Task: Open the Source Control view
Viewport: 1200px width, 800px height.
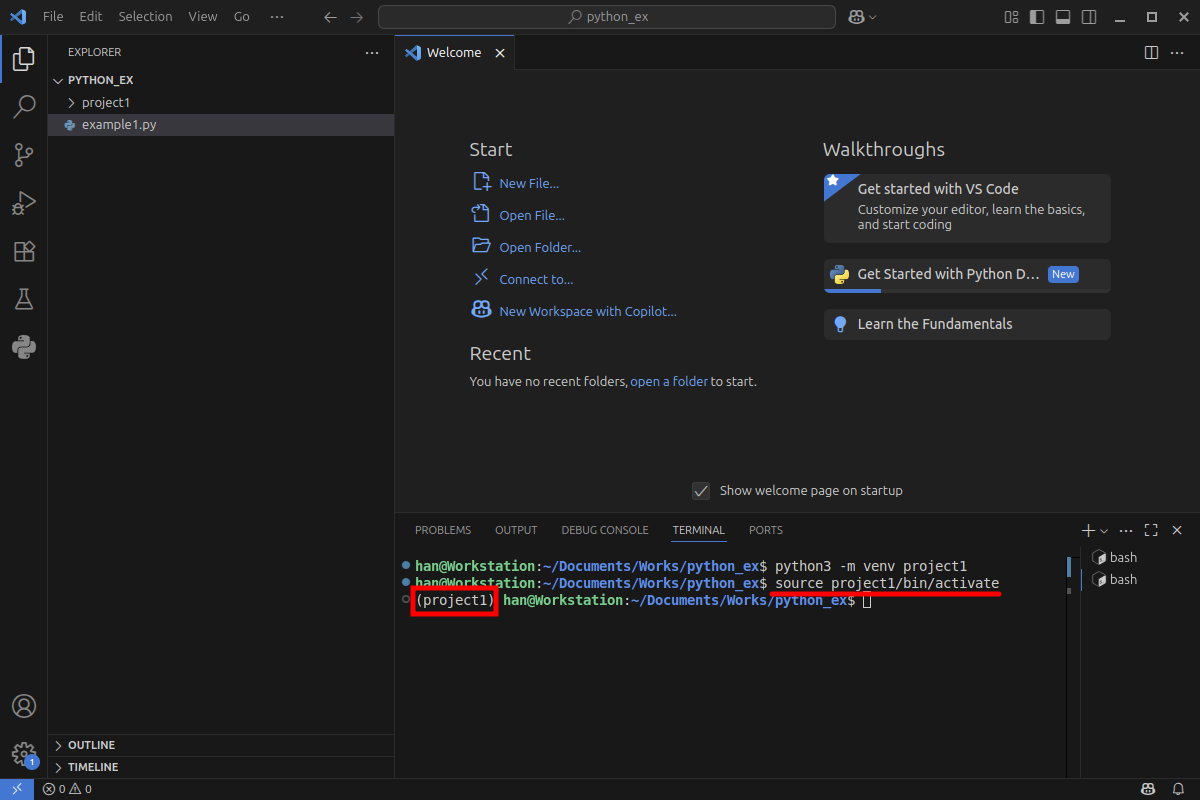Action: coord(24,155)
